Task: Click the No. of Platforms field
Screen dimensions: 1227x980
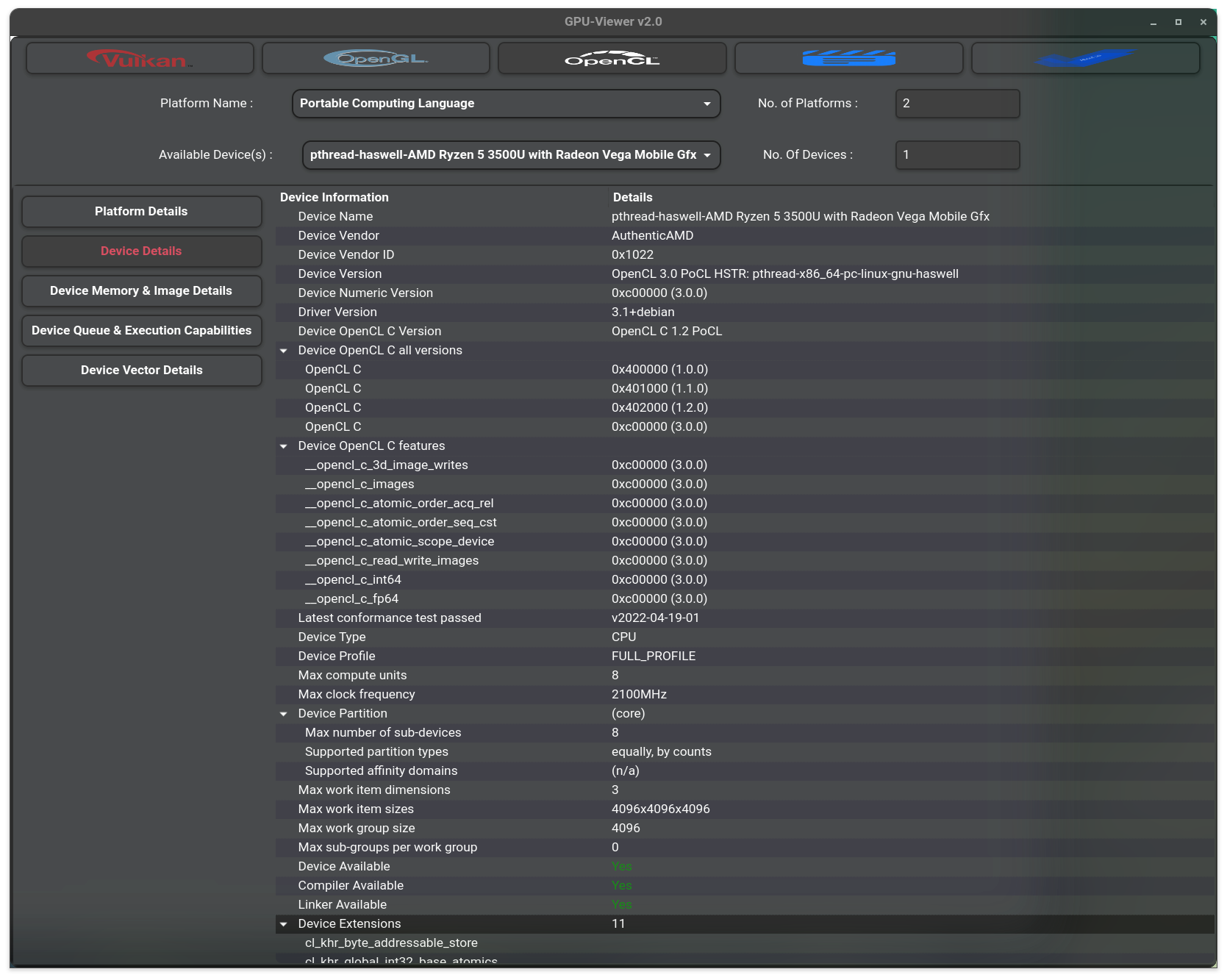Action: pyautogui.click(x=957, y=104)
